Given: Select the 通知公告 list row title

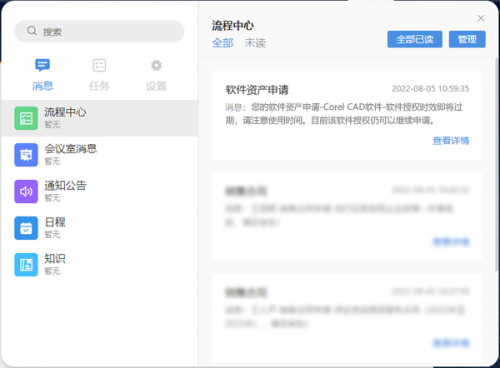Looking at the screenshot, I should (65, 185).
